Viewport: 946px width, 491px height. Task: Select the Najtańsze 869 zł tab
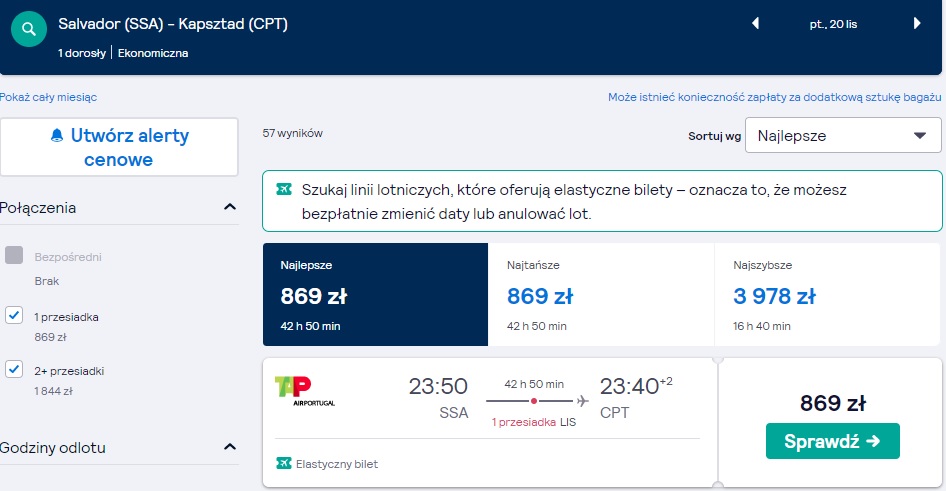coord(601,294)
